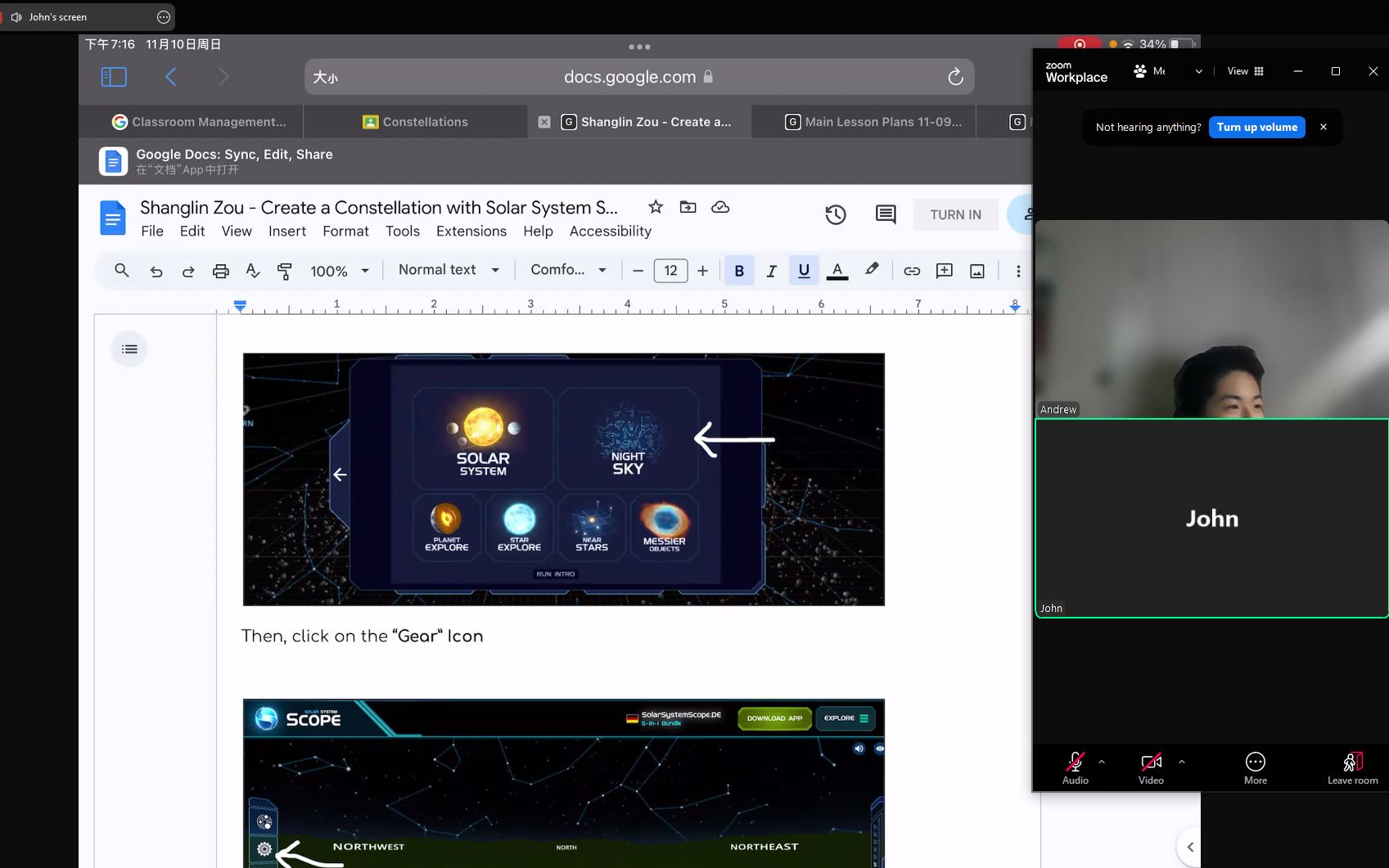Screen dimensions: 1389x868
Task: Open the Safari sidebar panel icon
Action: click(x=114, y=77)
